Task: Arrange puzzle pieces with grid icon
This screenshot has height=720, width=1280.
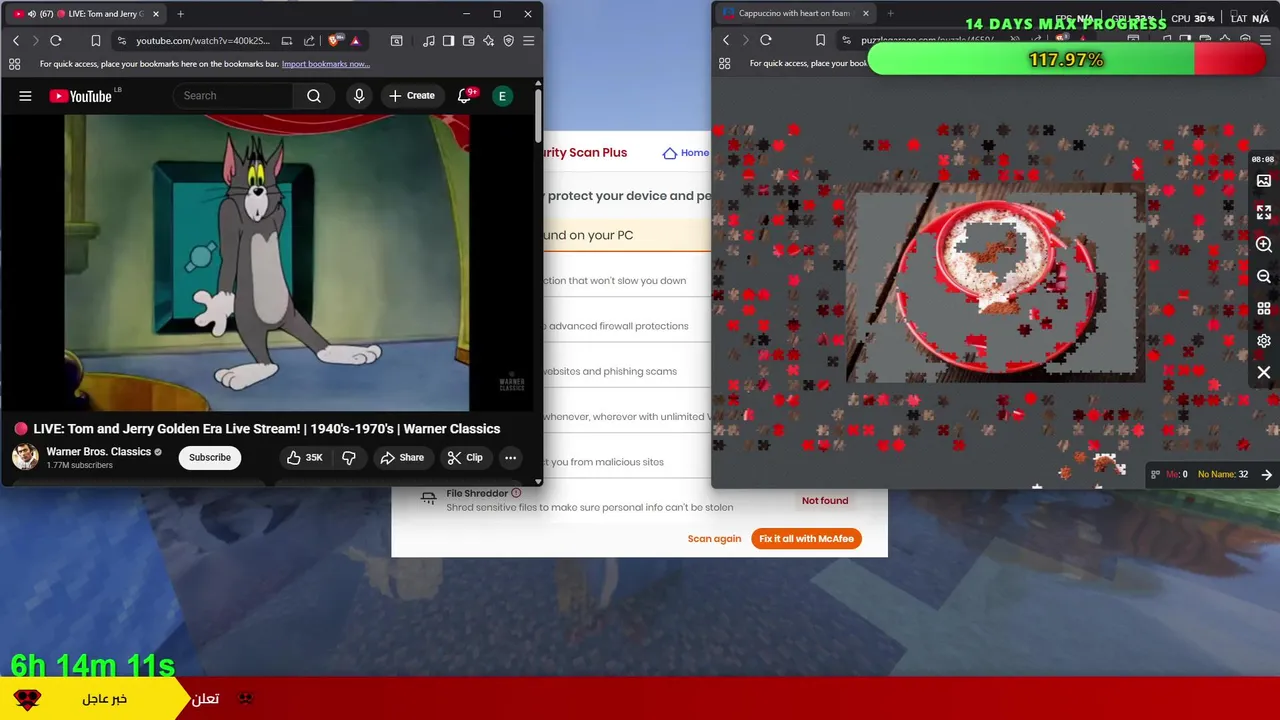Action: (1264, 309)
